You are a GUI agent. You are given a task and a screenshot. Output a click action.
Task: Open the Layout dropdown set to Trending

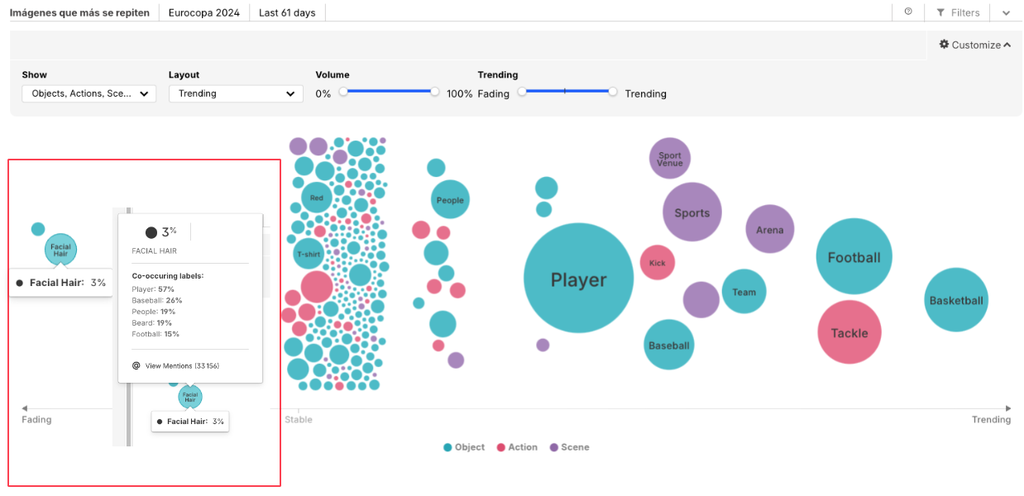click(235, 94)
